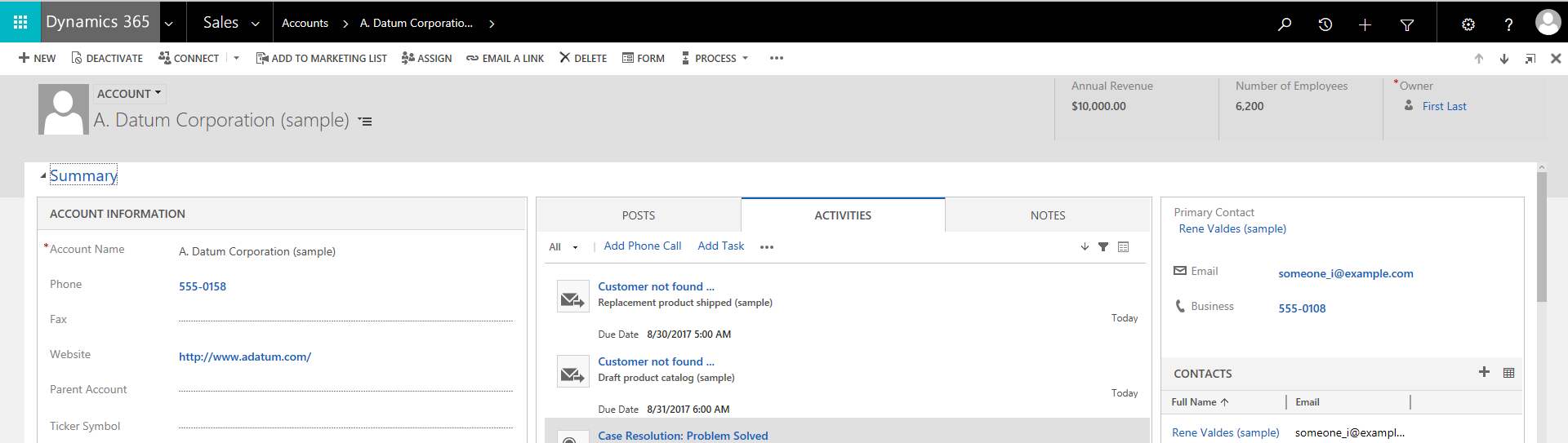This screenshot has height=443, width=1568.
Task: Click the Fax input field
Action: pyautogui.click(x=345, y=319)
